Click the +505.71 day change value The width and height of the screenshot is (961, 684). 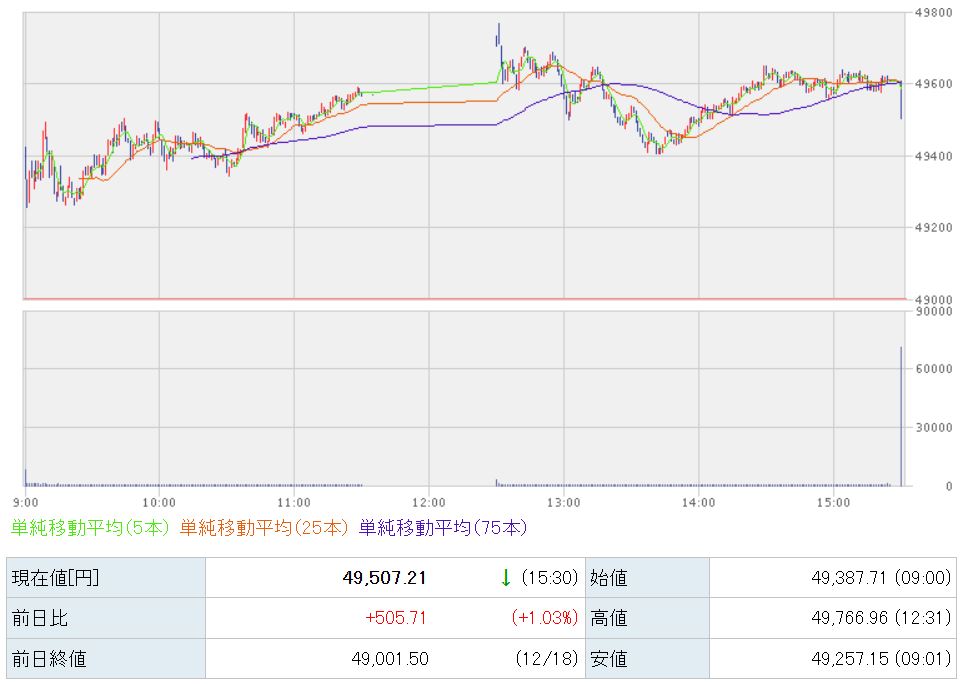[397, 618]
